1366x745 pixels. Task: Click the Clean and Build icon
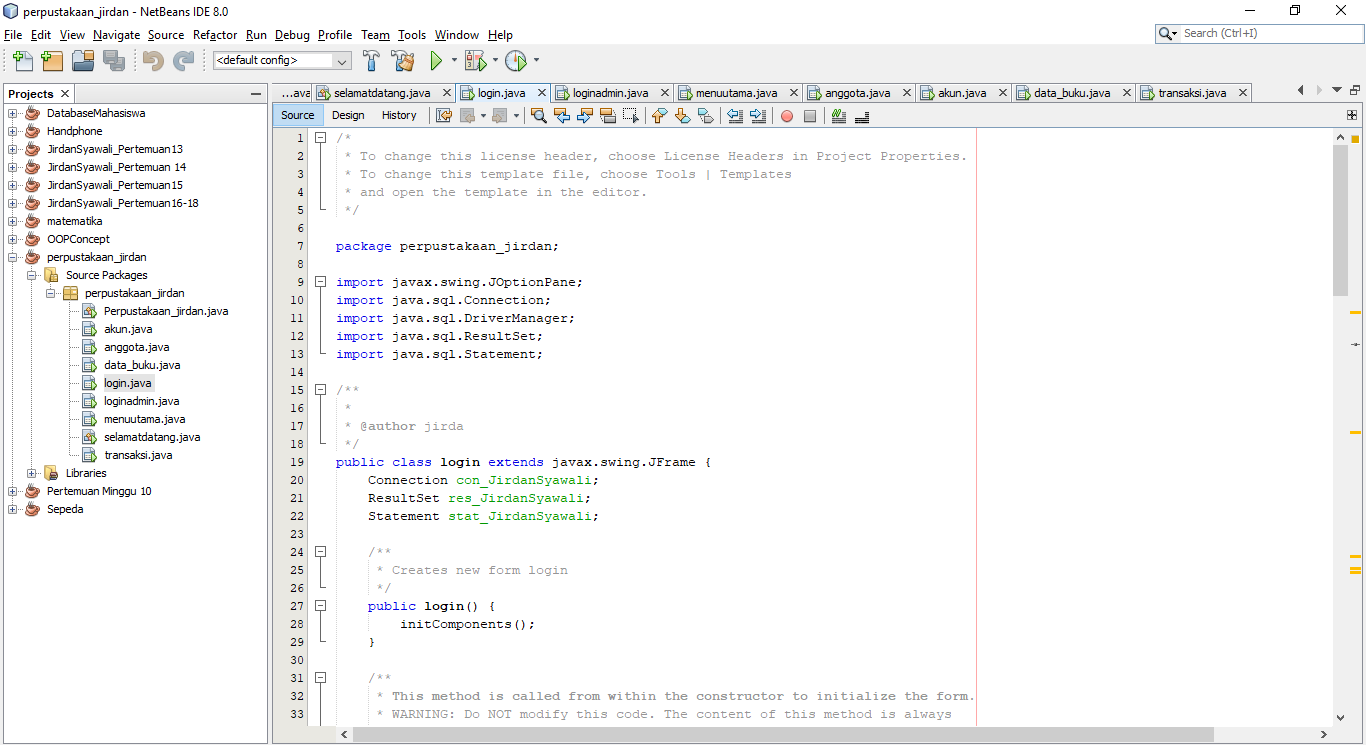[403, 60]
